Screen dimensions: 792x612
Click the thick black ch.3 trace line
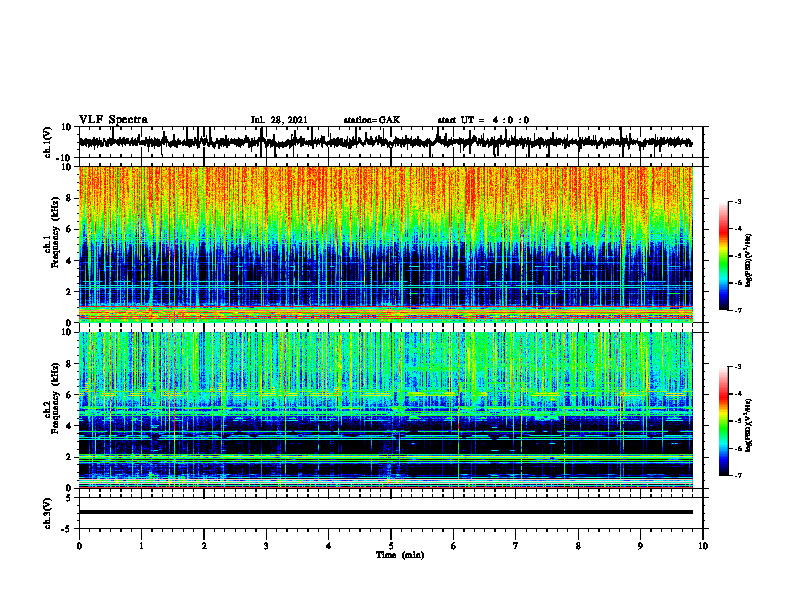point(386,512)
